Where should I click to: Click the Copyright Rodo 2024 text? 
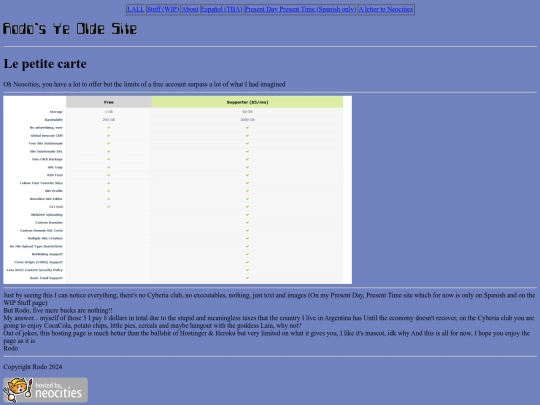pyautogui.click(x=33, y=367)
